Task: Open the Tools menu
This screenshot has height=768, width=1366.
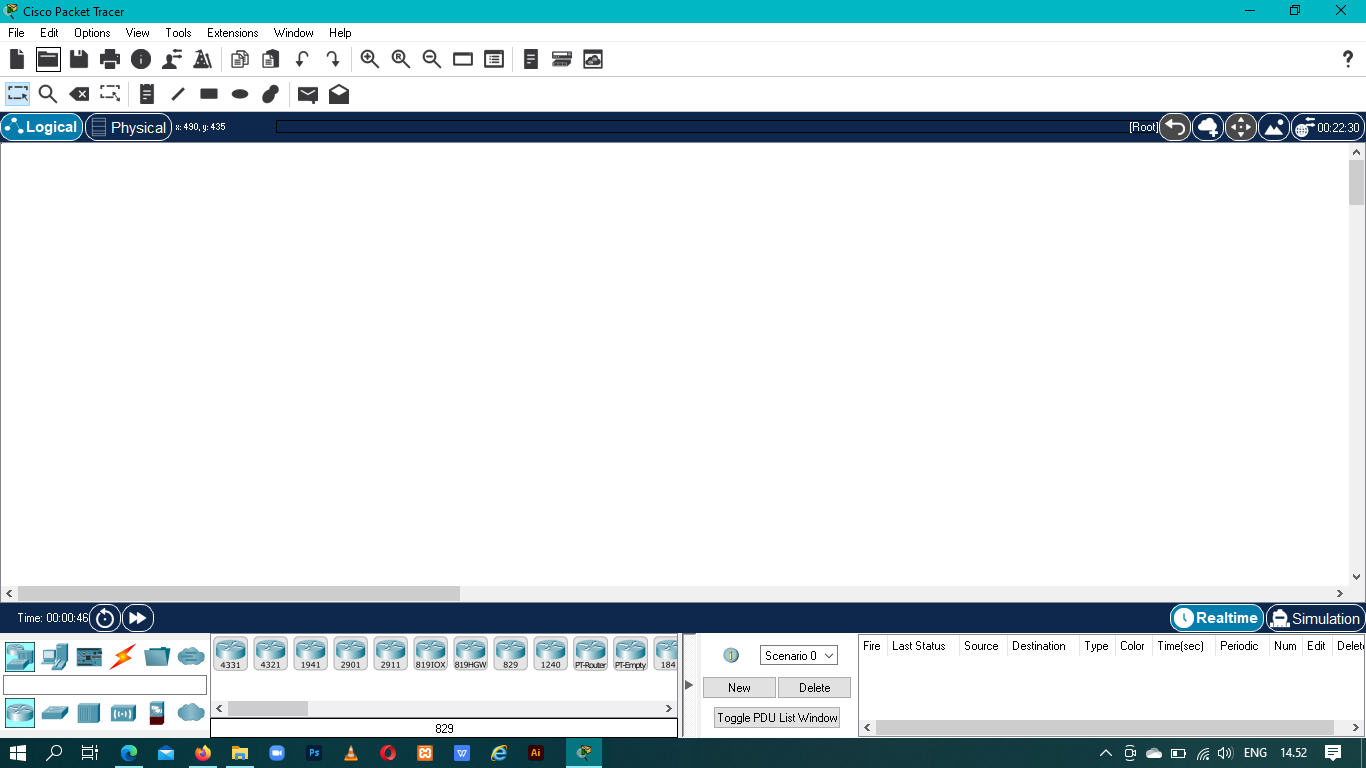Action: (x=178, y=33)
